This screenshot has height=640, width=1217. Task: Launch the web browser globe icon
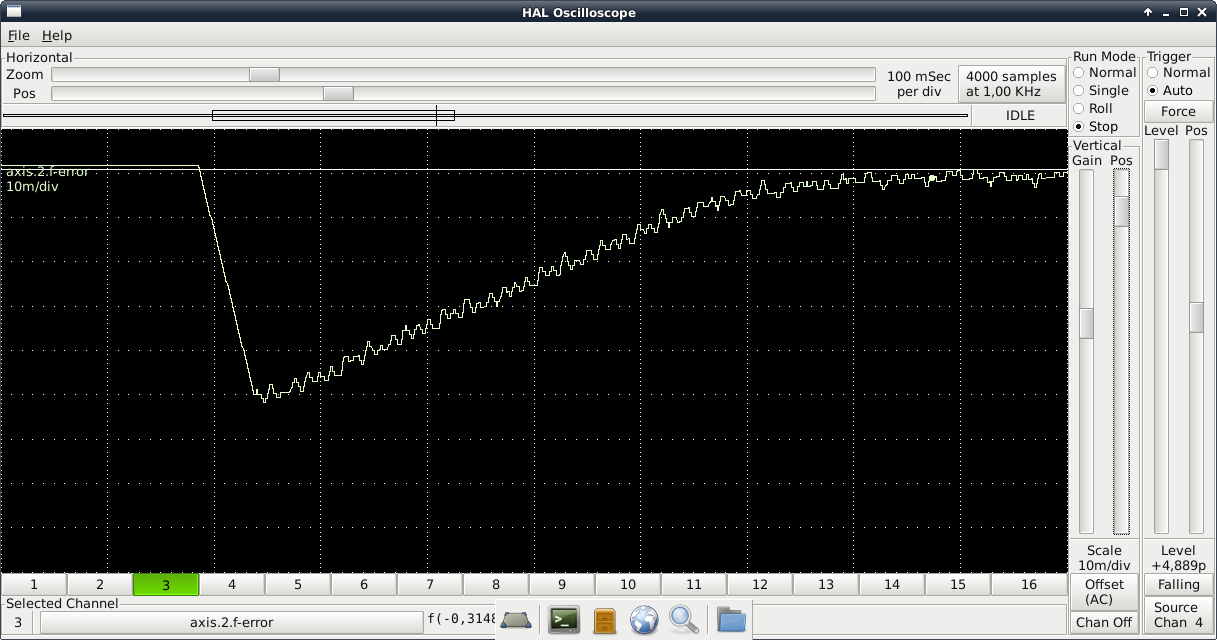click(644, 621)
